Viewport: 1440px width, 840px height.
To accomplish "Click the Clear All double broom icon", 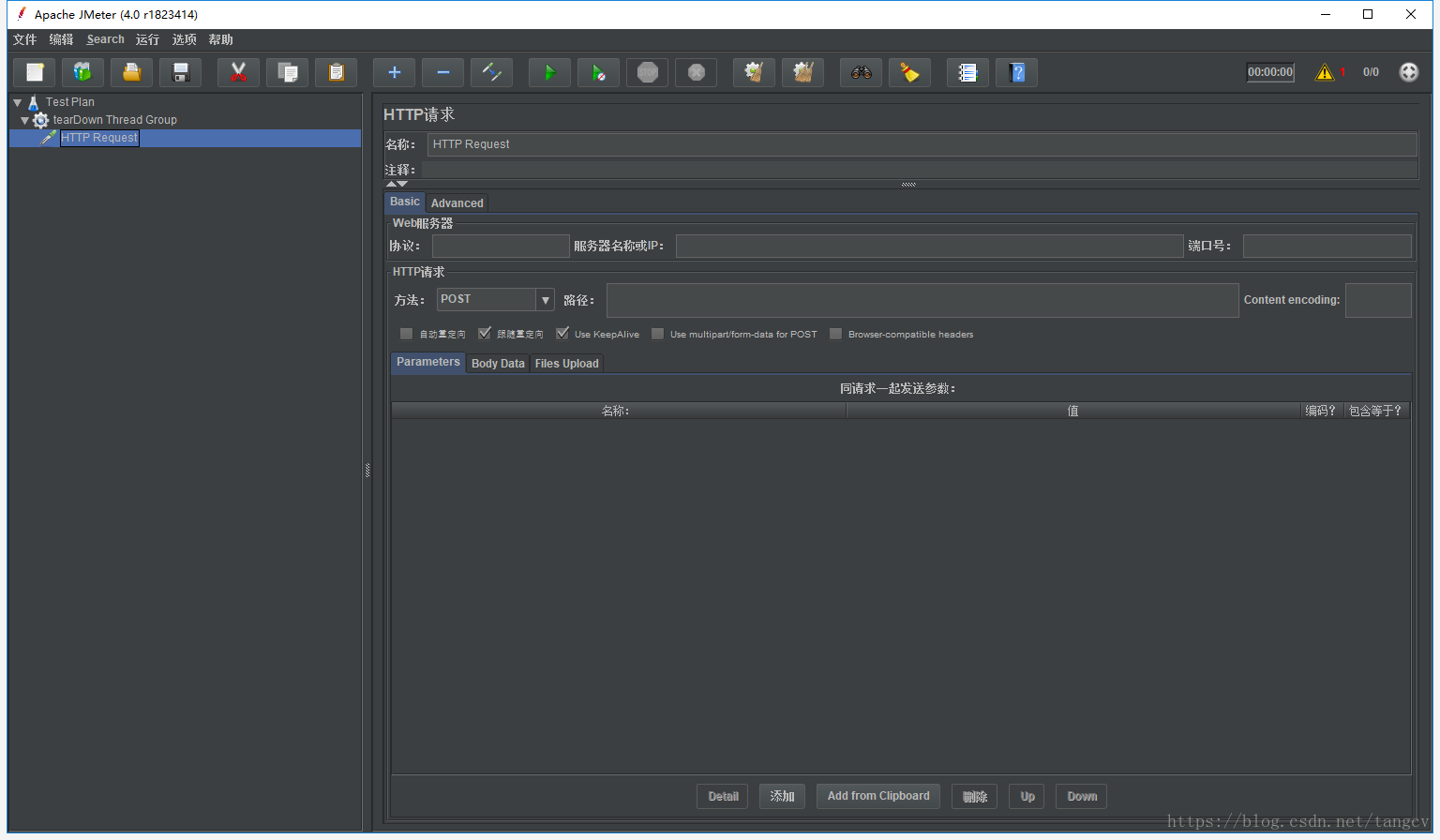I will (802, 72).
